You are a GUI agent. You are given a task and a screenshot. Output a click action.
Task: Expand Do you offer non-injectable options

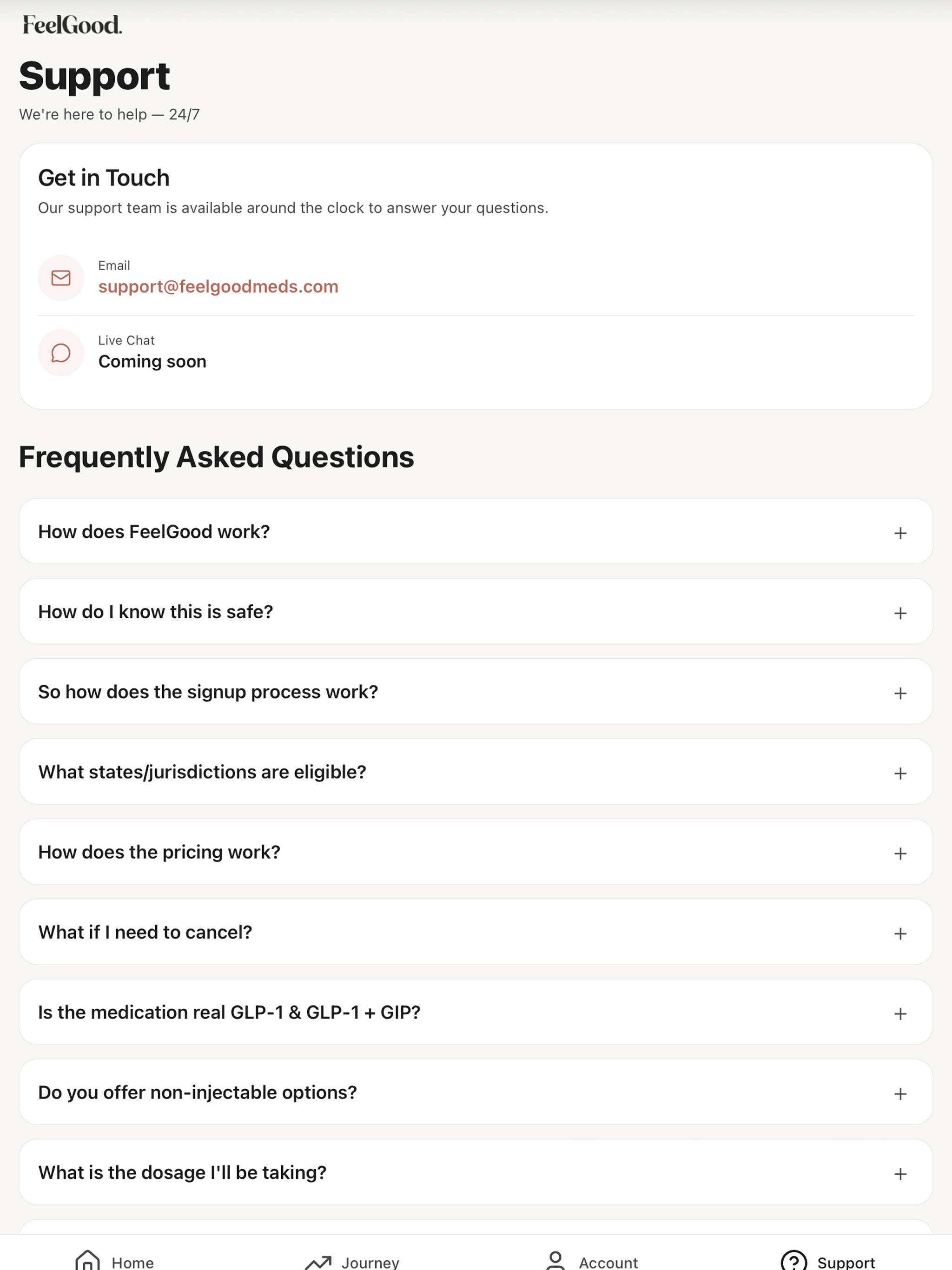[476, 1092]
